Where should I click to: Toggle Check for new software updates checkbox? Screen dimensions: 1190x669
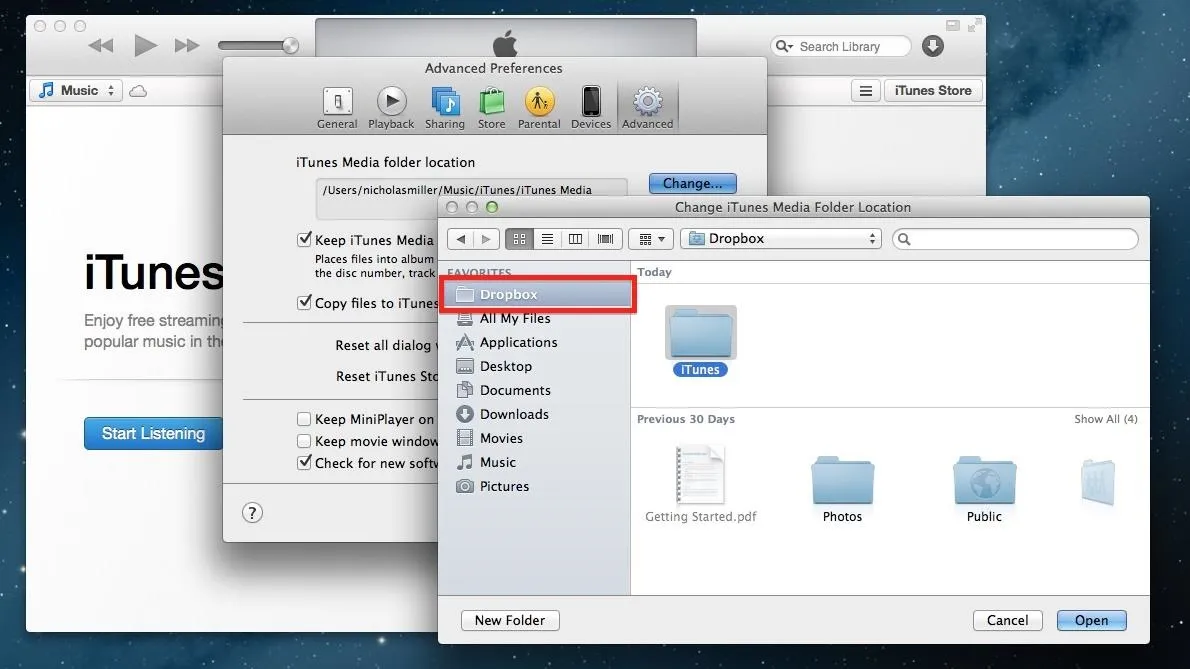point(304,463)
